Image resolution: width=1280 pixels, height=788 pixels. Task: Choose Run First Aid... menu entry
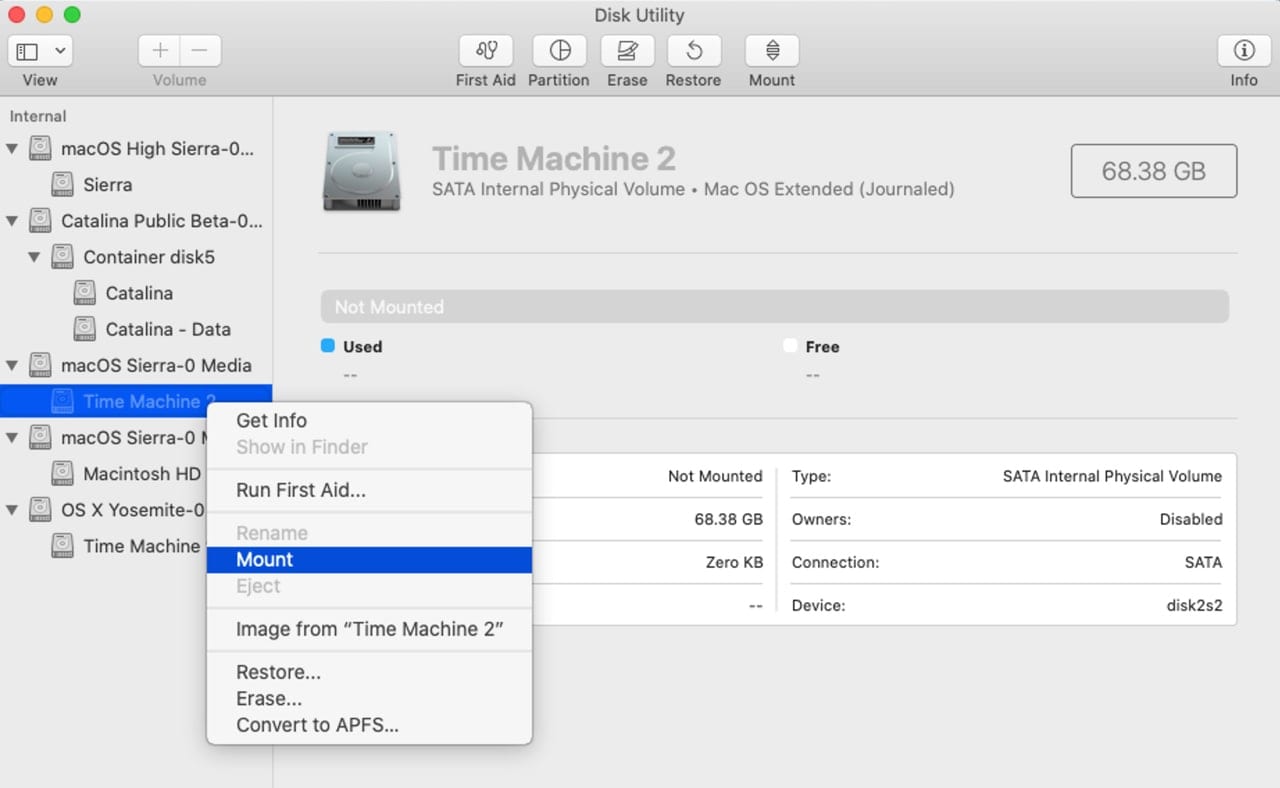(x=300, y=490)
